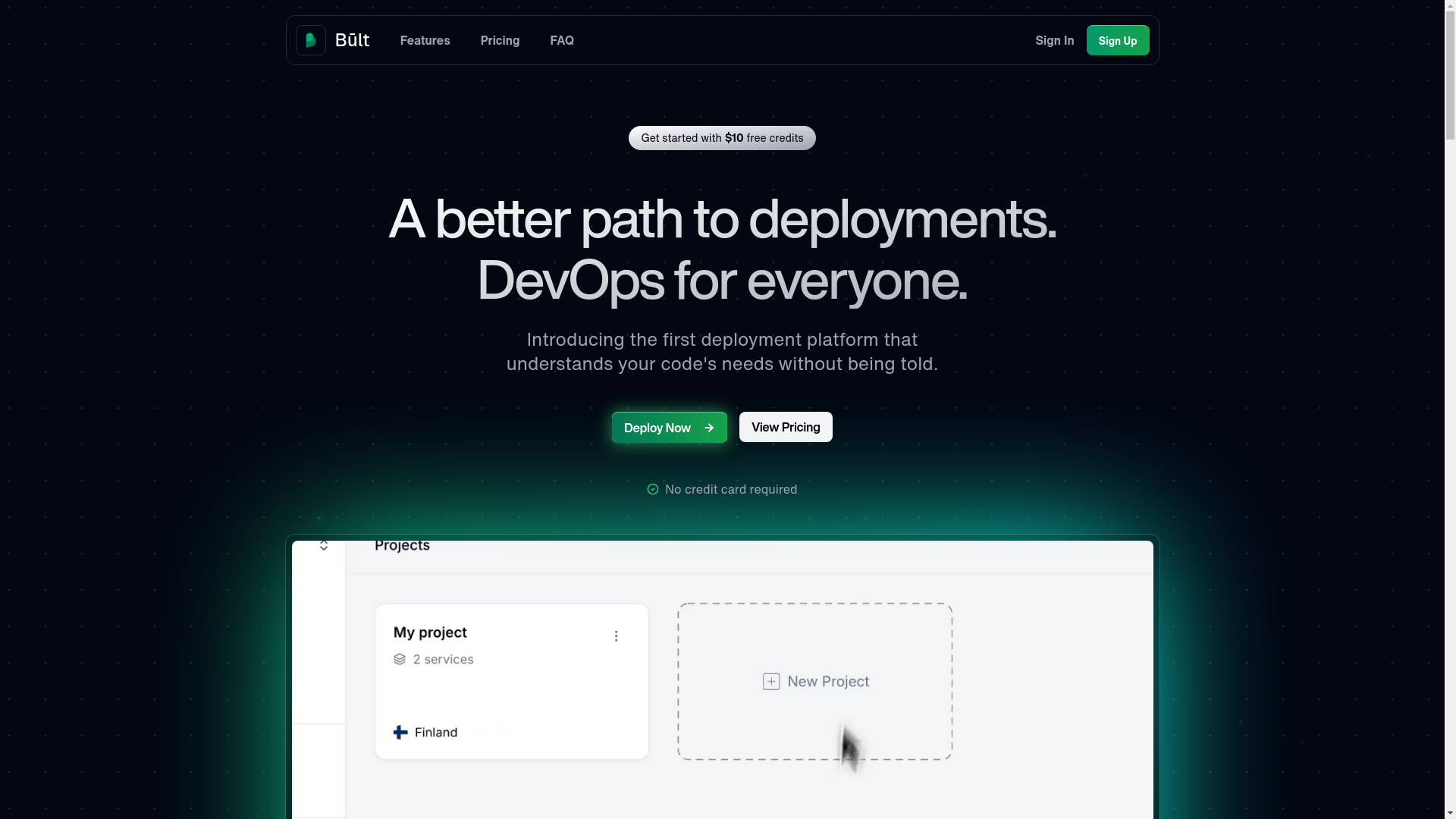Click the New Project label
This screenshot has height=819, width=1456.
coord(828,681)
